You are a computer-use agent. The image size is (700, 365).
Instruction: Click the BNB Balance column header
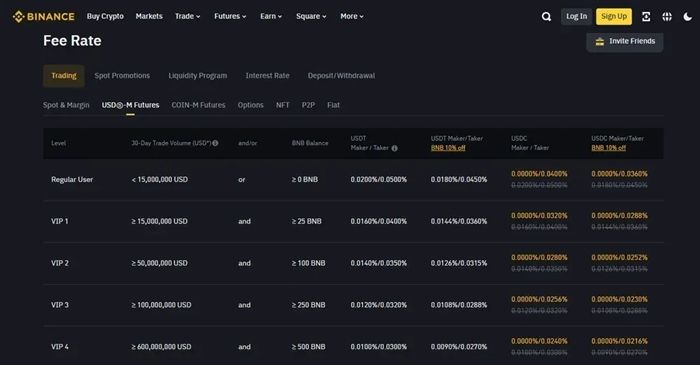click(x=310, y=143)
